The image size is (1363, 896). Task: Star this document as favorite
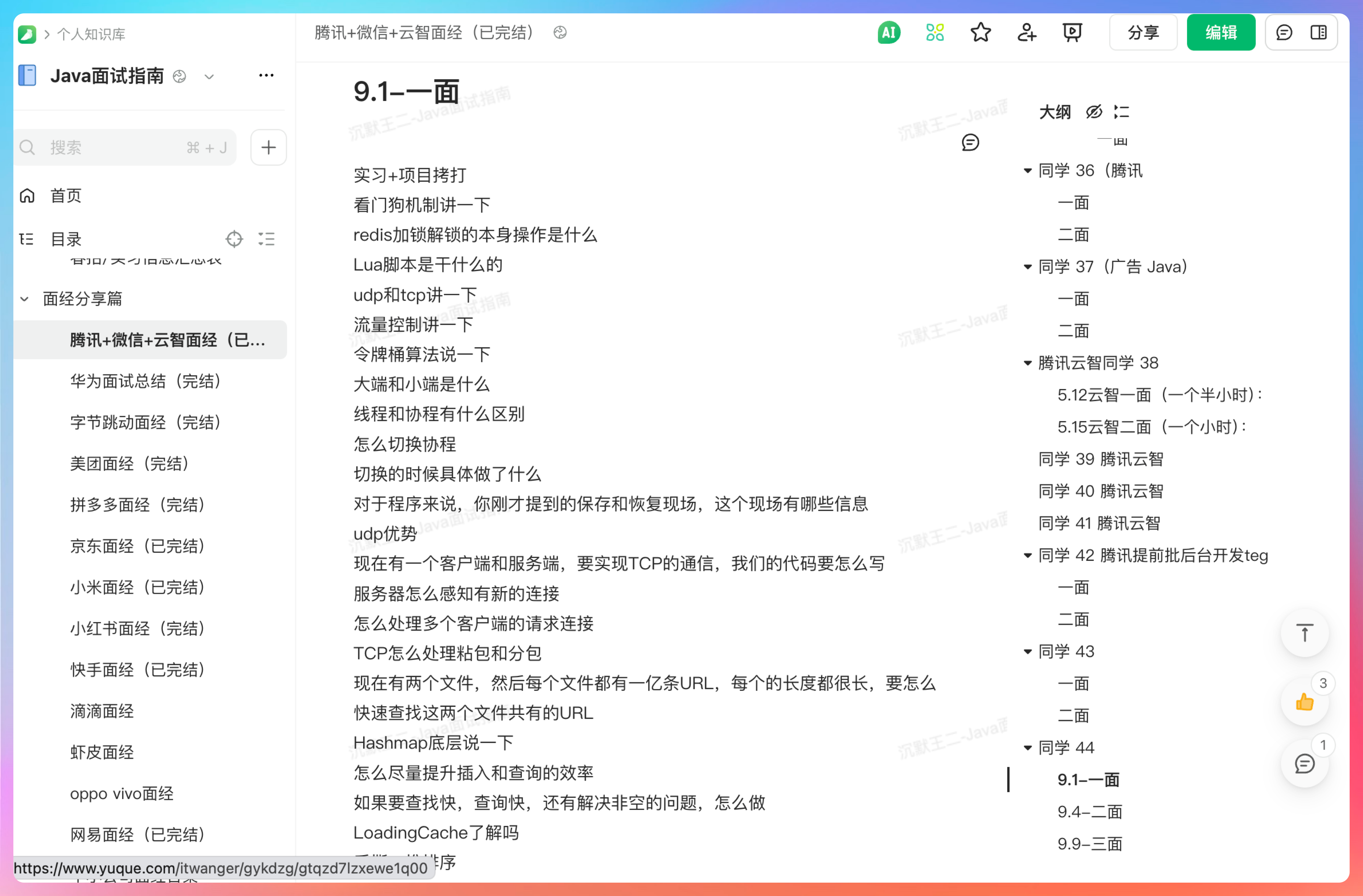coord(980,33)
